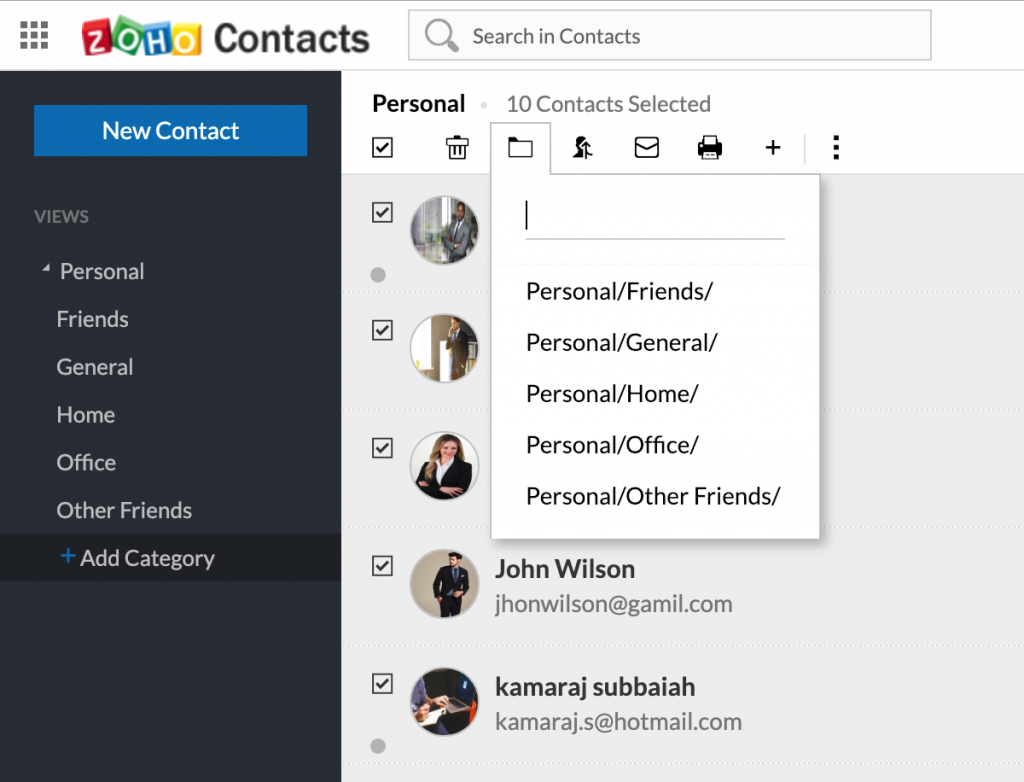Click the New Contact button
The image size is (1024, 782).
pos(170,131)
